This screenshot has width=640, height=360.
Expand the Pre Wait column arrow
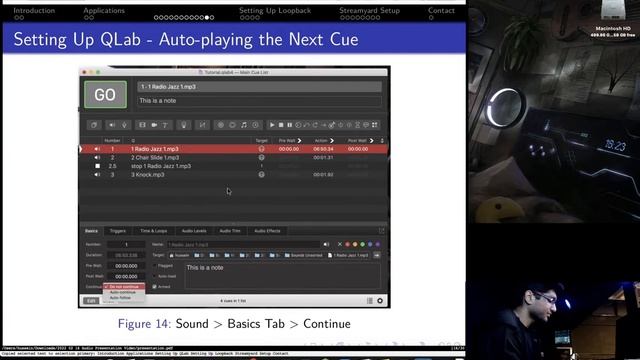tap(300, 140)
